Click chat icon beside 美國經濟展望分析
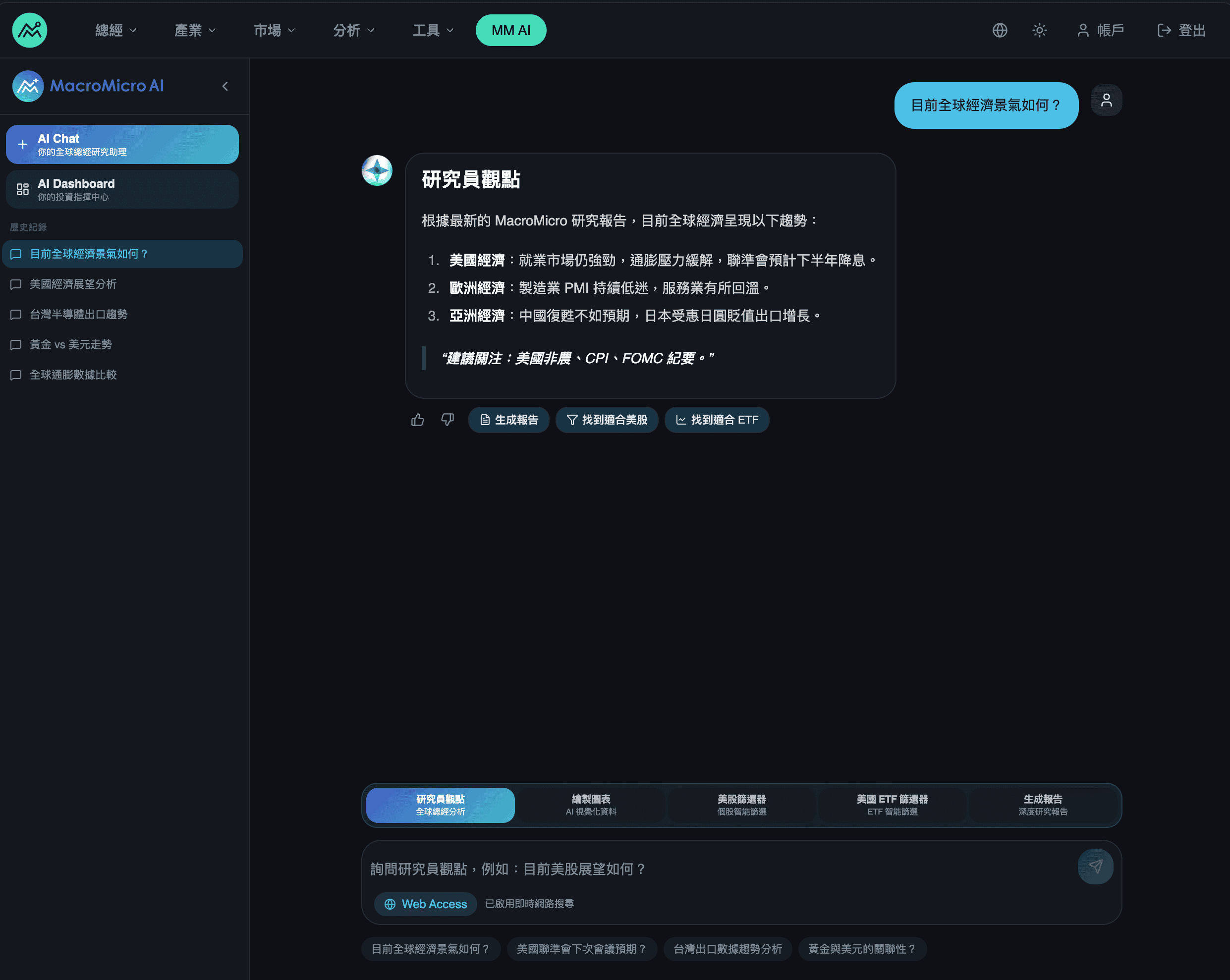Screen dimensions: 1230x980 [x=16, y=284]
